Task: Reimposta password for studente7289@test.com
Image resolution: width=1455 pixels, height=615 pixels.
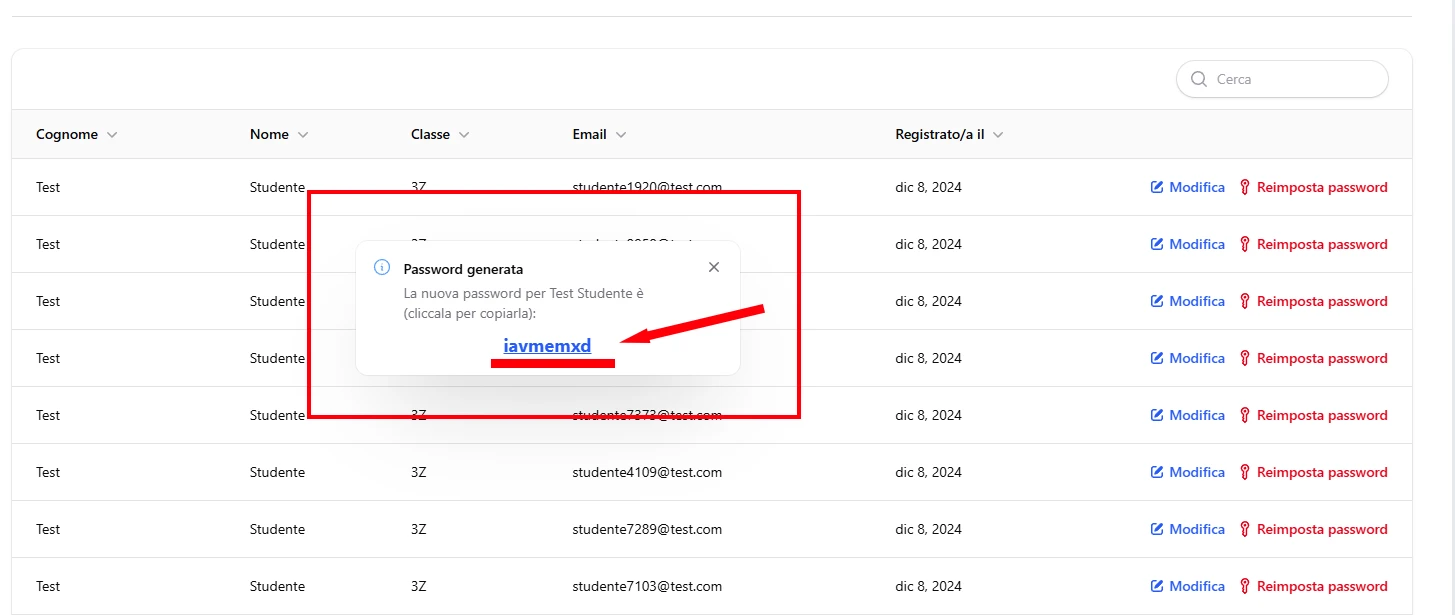Action: coord(1313,529)
